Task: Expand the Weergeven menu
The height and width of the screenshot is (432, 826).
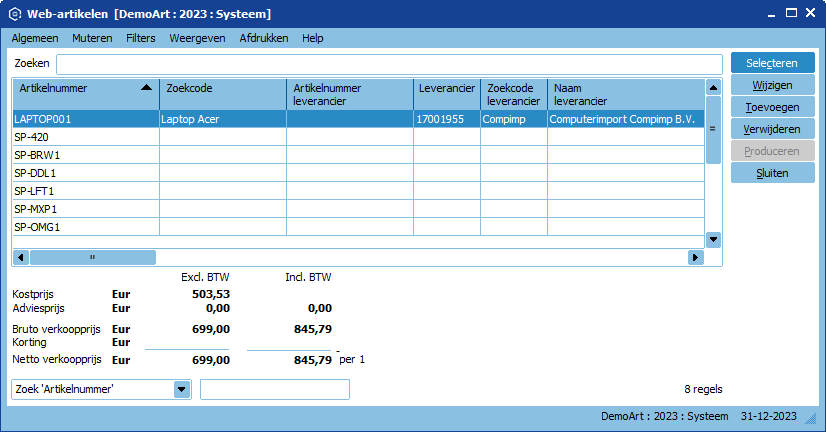Action: click(x=196, y=38)
